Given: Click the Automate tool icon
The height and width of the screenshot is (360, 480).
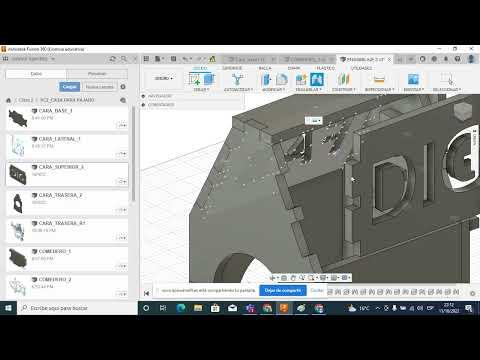Looking at the screenshot, I should (237, 79).
